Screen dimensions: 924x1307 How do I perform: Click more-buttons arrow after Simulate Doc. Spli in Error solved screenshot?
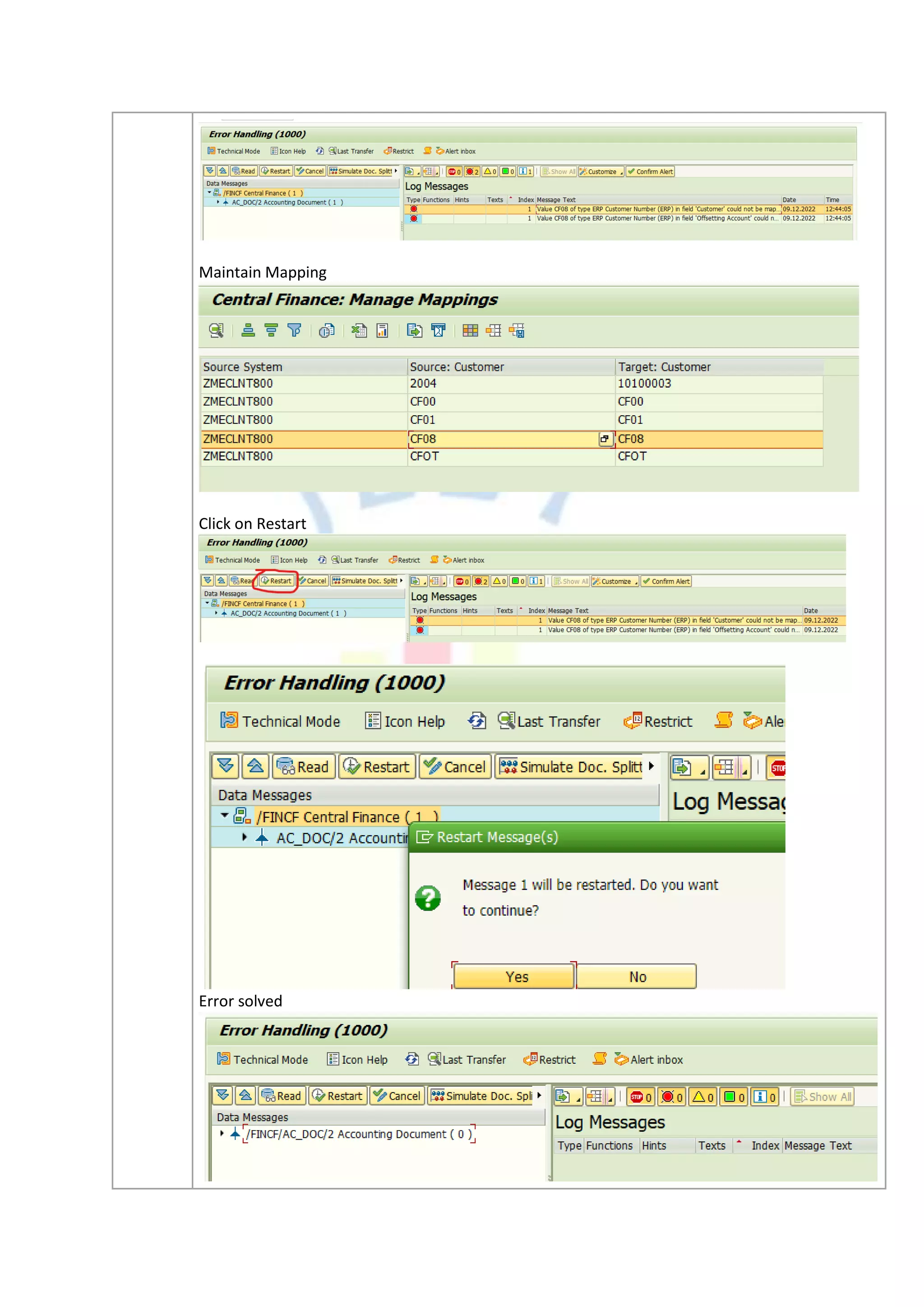click(539, 1095)
